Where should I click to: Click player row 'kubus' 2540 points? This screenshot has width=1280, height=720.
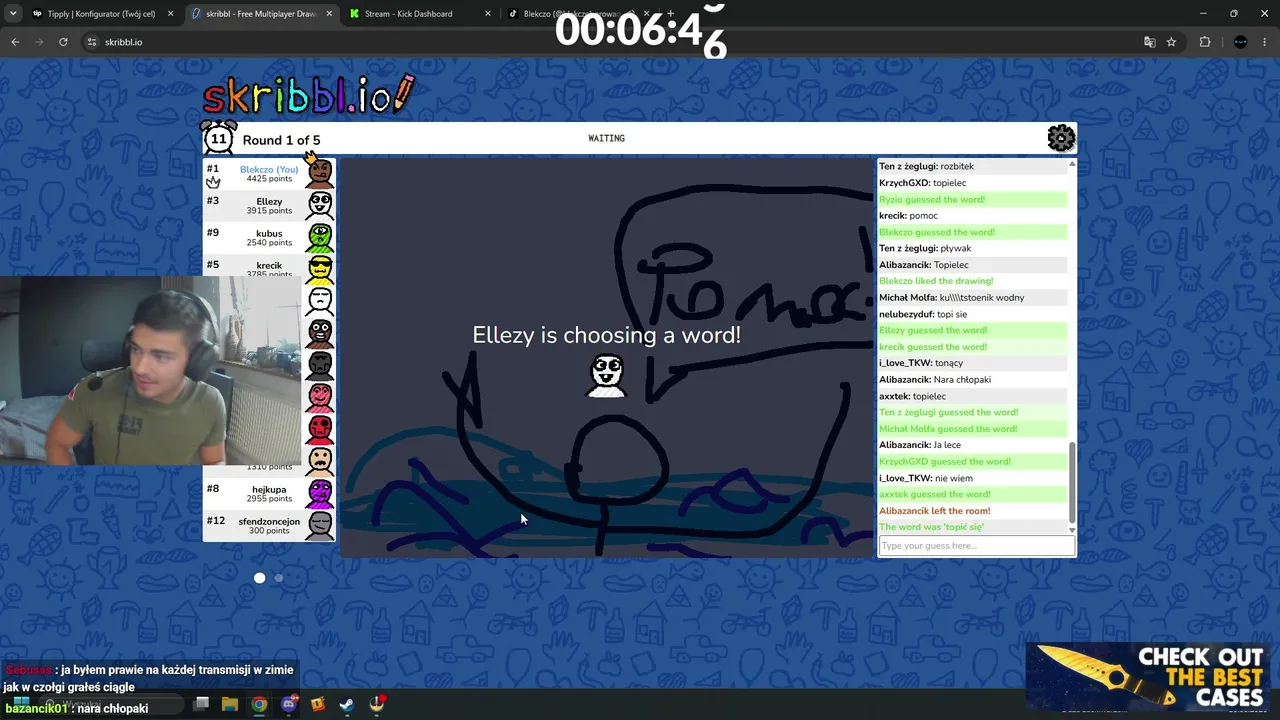[269, 238]
